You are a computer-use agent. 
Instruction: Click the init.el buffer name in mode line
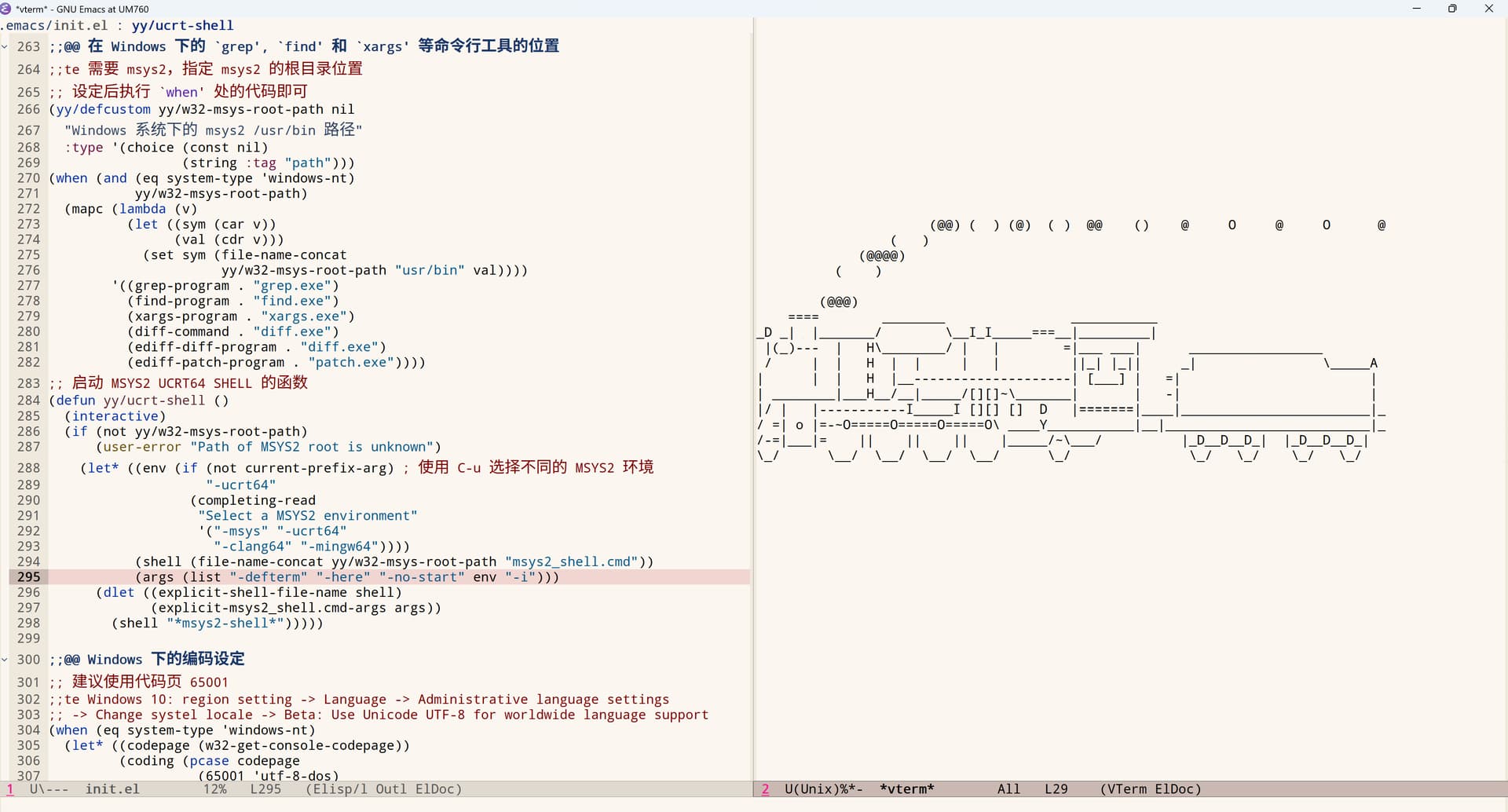[112, 789]
